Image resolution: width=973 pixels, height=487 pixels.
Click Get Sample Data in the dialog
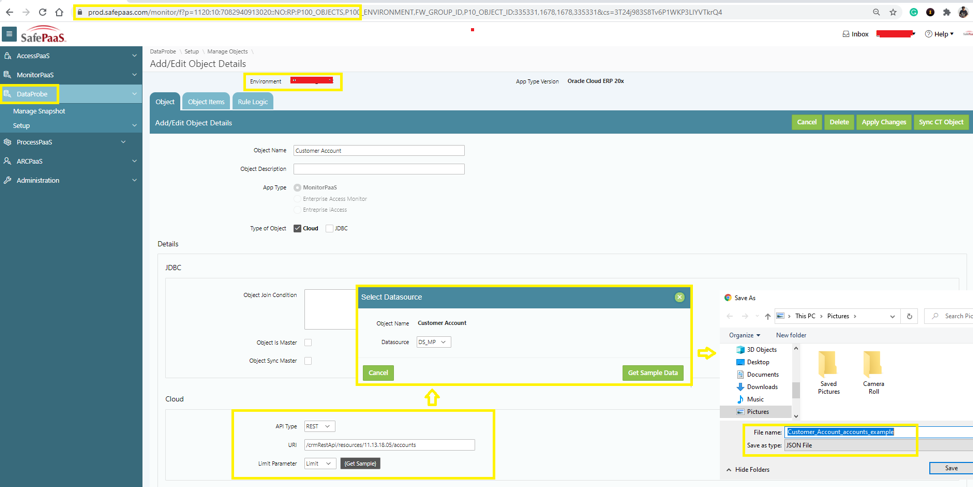pos(653,373)
